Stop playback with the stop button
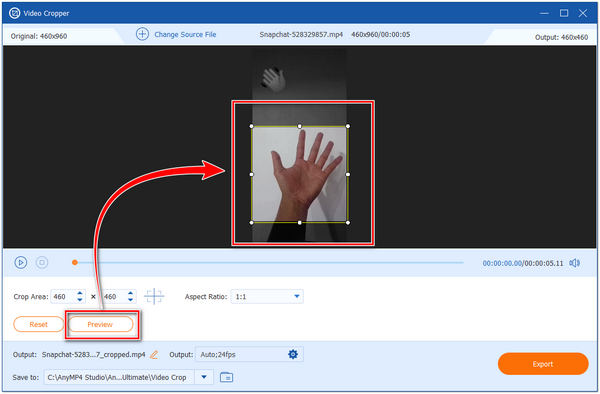Image resolution: width=600 pixels, height=394 pixels. click(42, 262)
